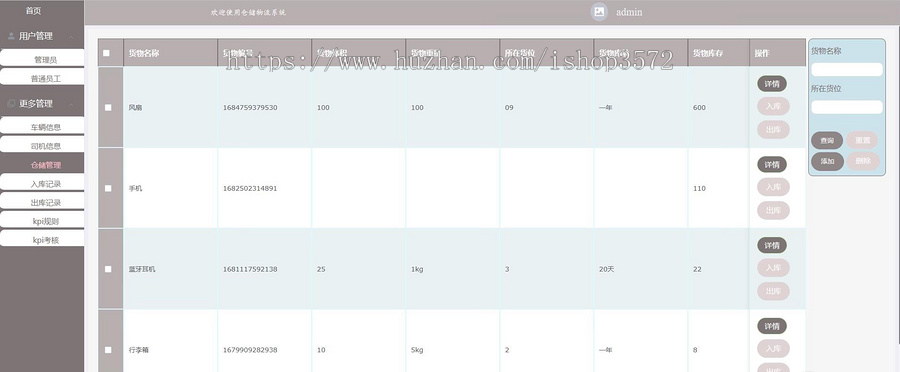Image resolution: width=900 pixels, height=372 pixels.
Task: Click the 欢迎使用仓储物流系统 title text
Action: pos(248,12)
